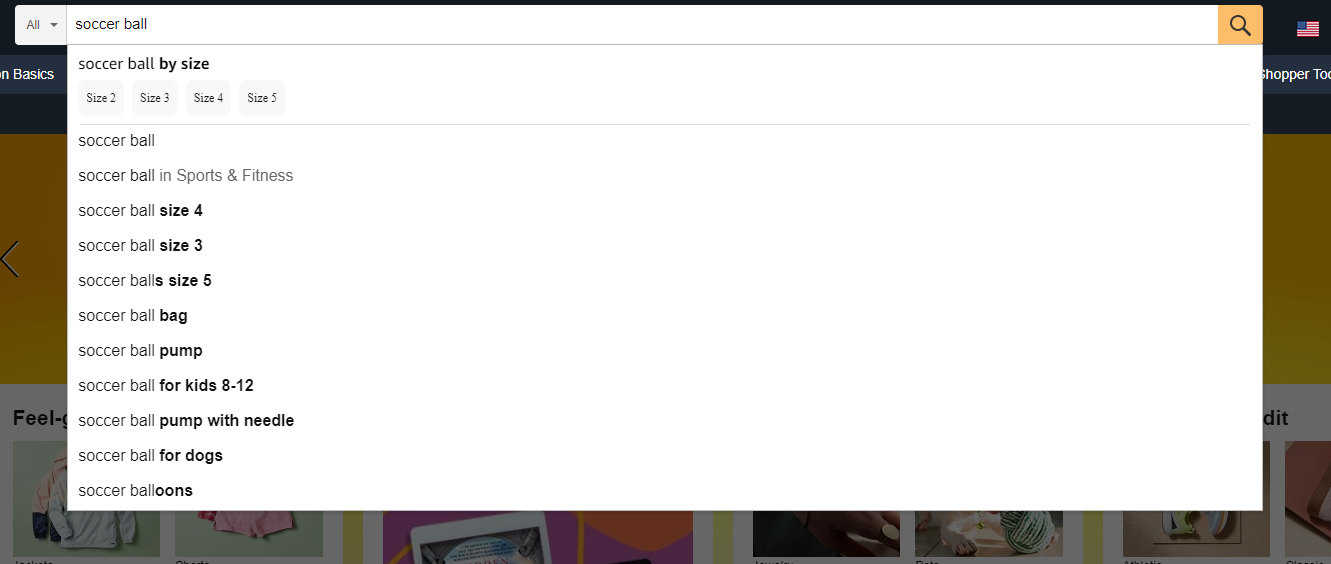
Task: Select the Size 3 chip
Action: [x=155, y=98]
